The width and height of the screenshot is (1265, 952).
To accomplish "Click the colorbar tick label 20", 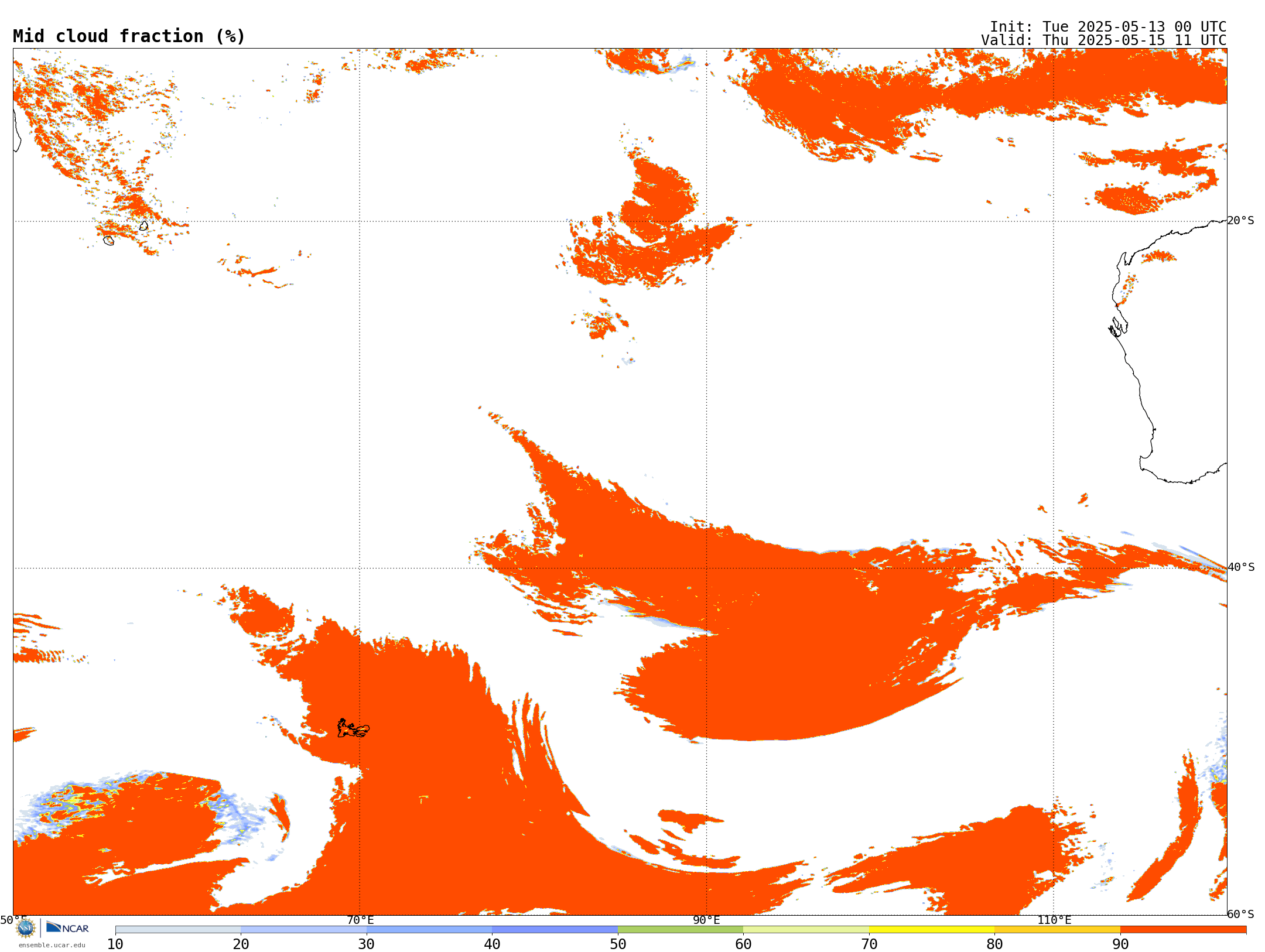I will pyautogui.click(x=241, y=944).
